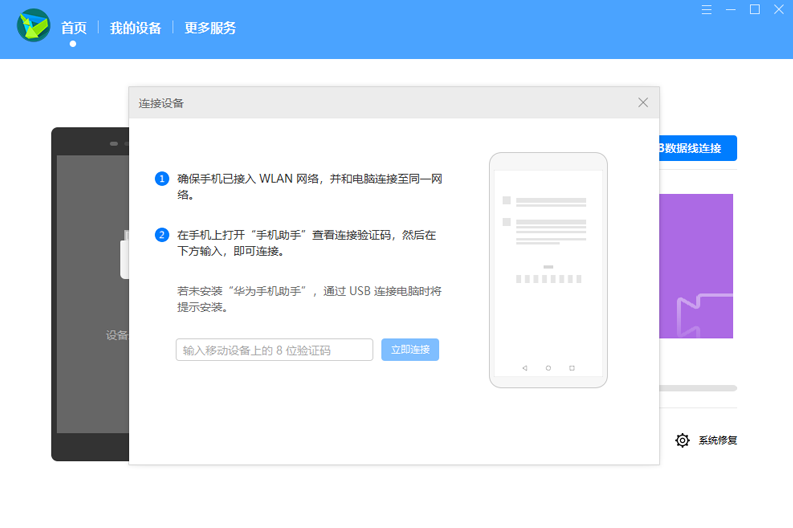Open the hamburger menu in title bar

(x=707, y=10)
